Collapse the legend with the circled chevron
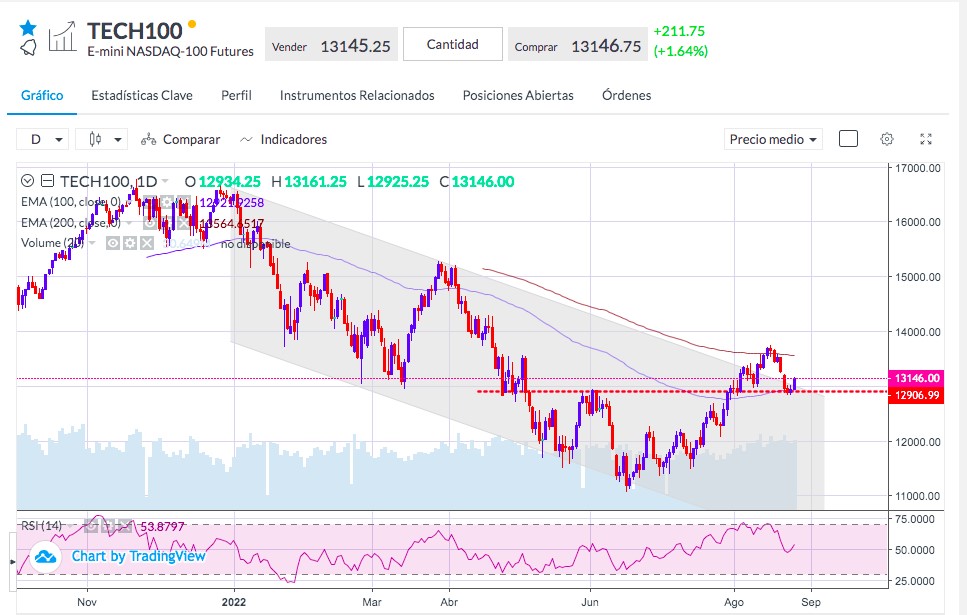The height and width of the screenshot is (615, 967). [27, 181]
